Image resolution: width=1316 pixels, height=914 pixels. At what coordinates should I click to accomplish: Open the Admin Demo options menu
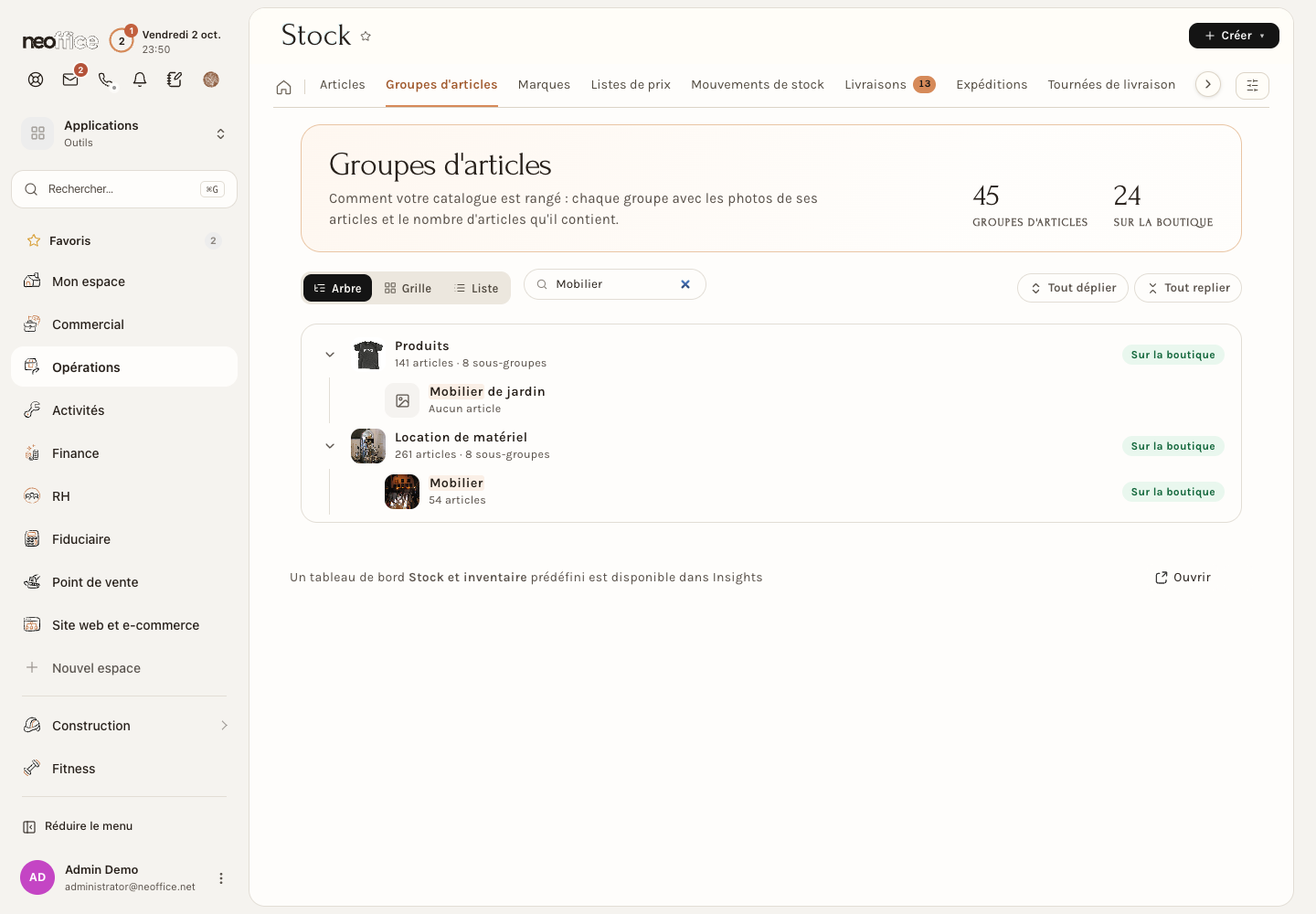coord(220,878)
